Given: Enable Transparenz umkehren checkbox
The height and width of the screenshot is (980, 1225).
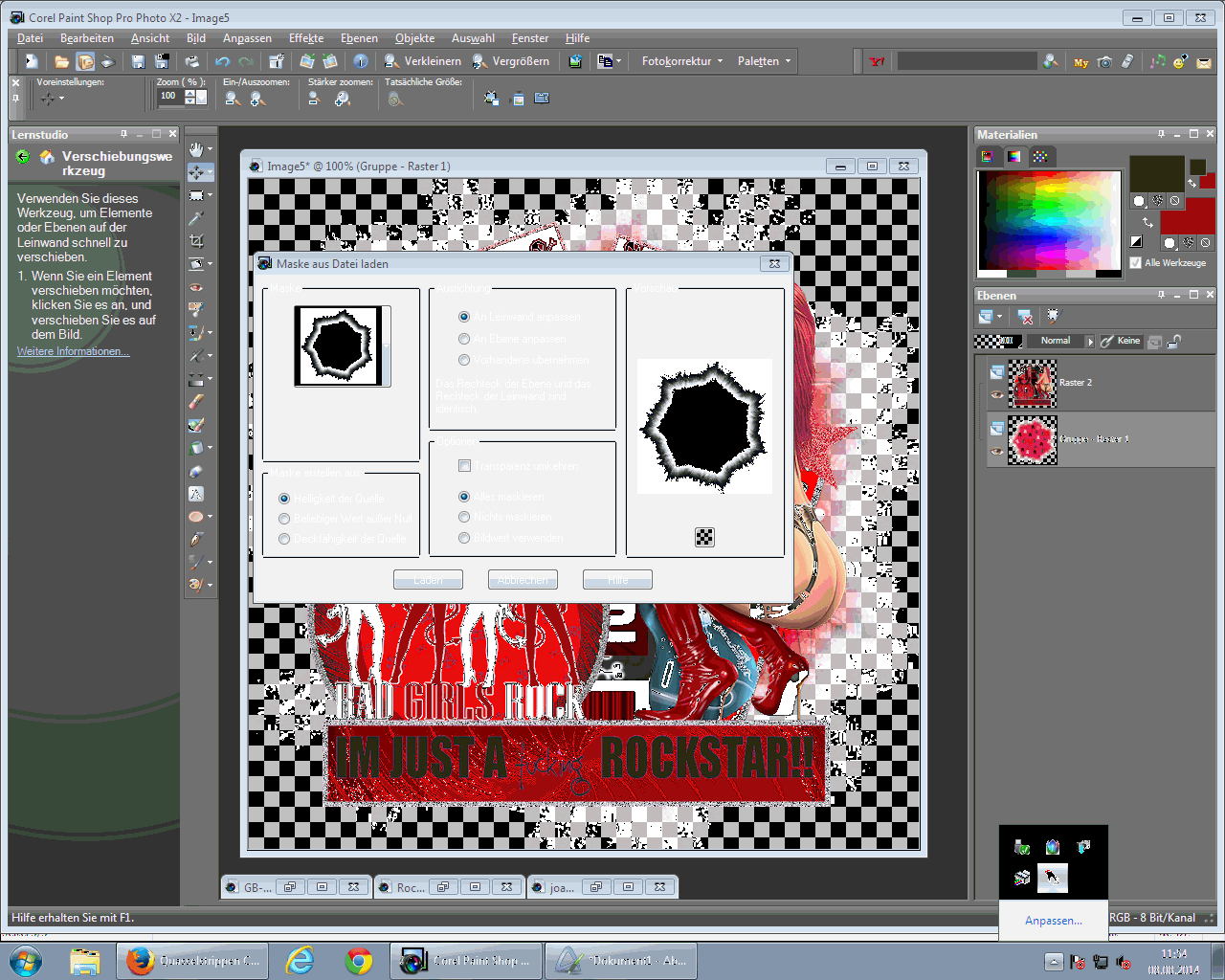Looking at the screenshot, I should click(x=464, y=466).
